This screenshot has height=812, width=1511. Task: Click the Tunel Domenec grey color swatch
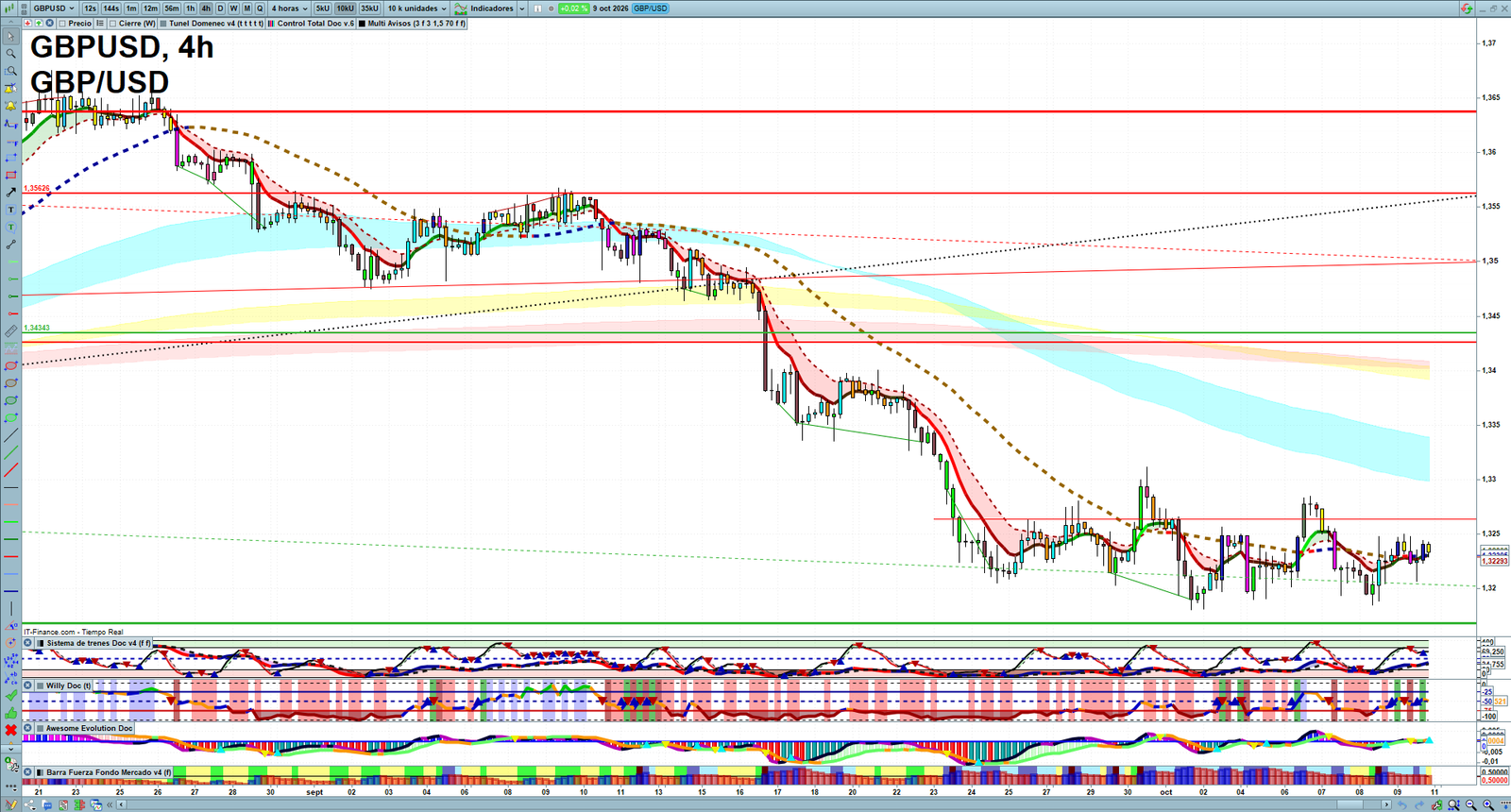click(163, 24)
